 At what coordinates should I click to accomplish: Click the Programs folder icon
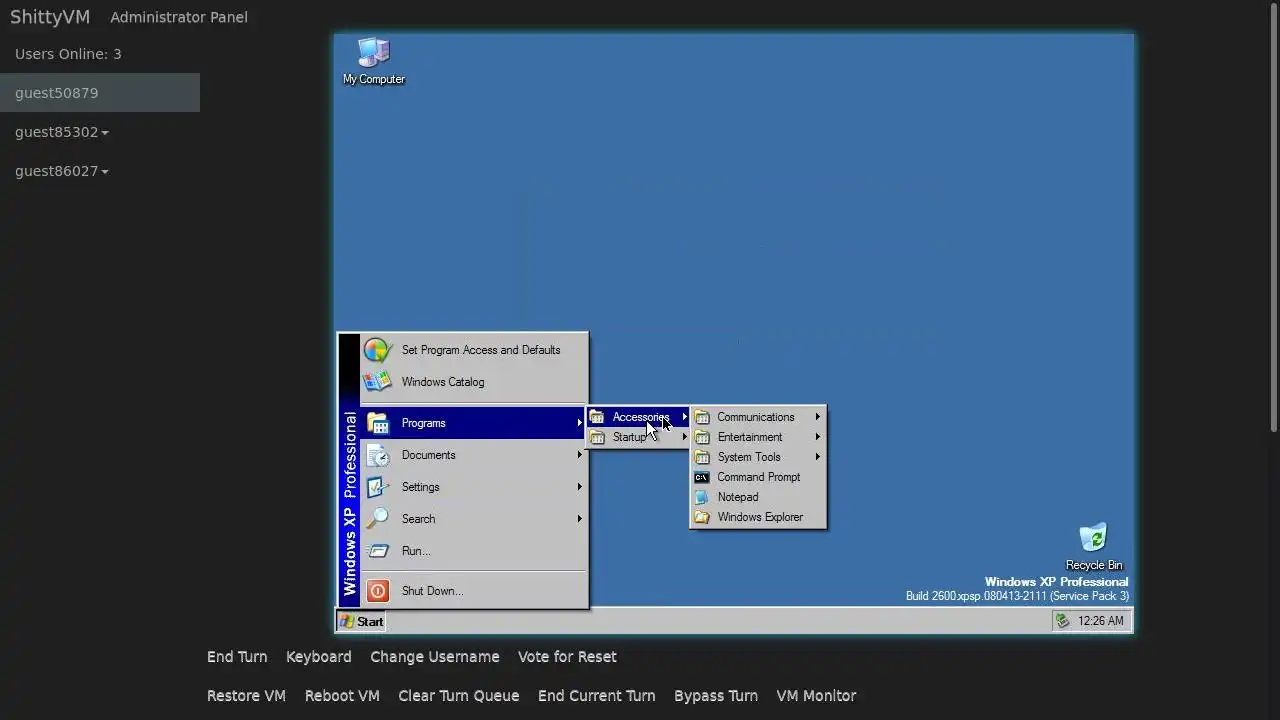377,423
